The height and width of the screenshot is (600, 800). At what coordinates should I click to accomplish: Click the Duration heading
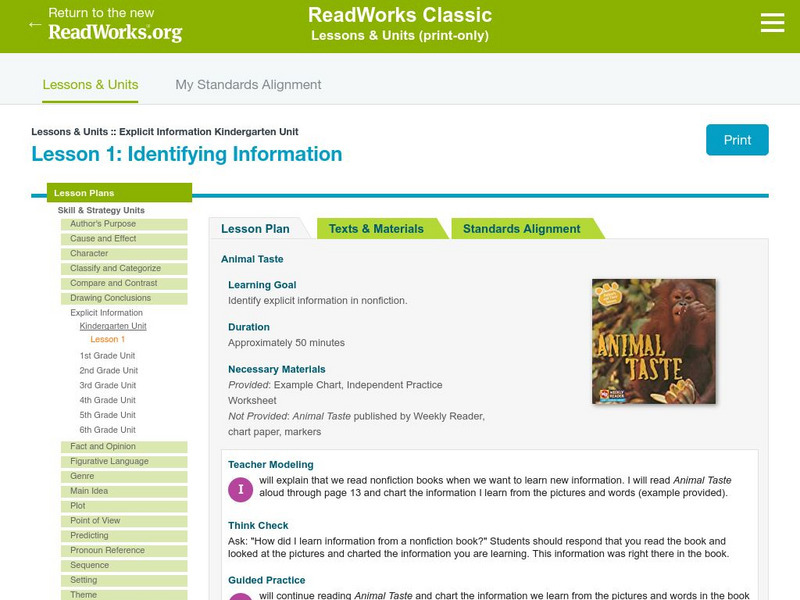coord(249,327)
